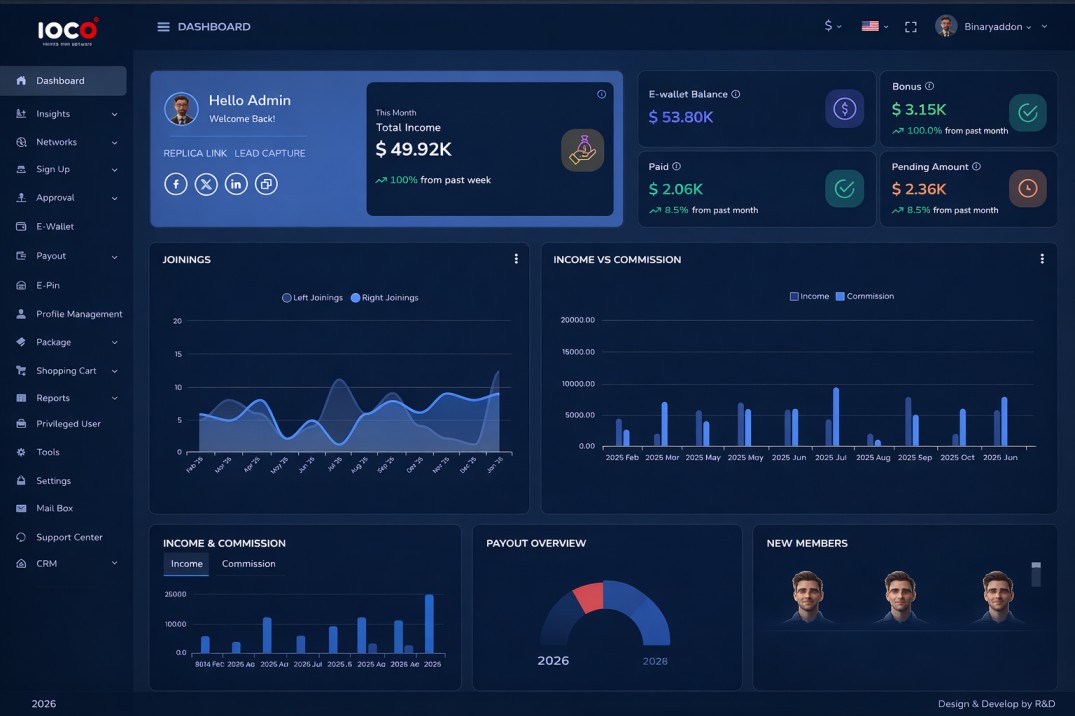Open the language flag dropdown
Image resolution: width=1075 pixels, height=716 pixels.
pyautogui.click(x=872, y=26)
